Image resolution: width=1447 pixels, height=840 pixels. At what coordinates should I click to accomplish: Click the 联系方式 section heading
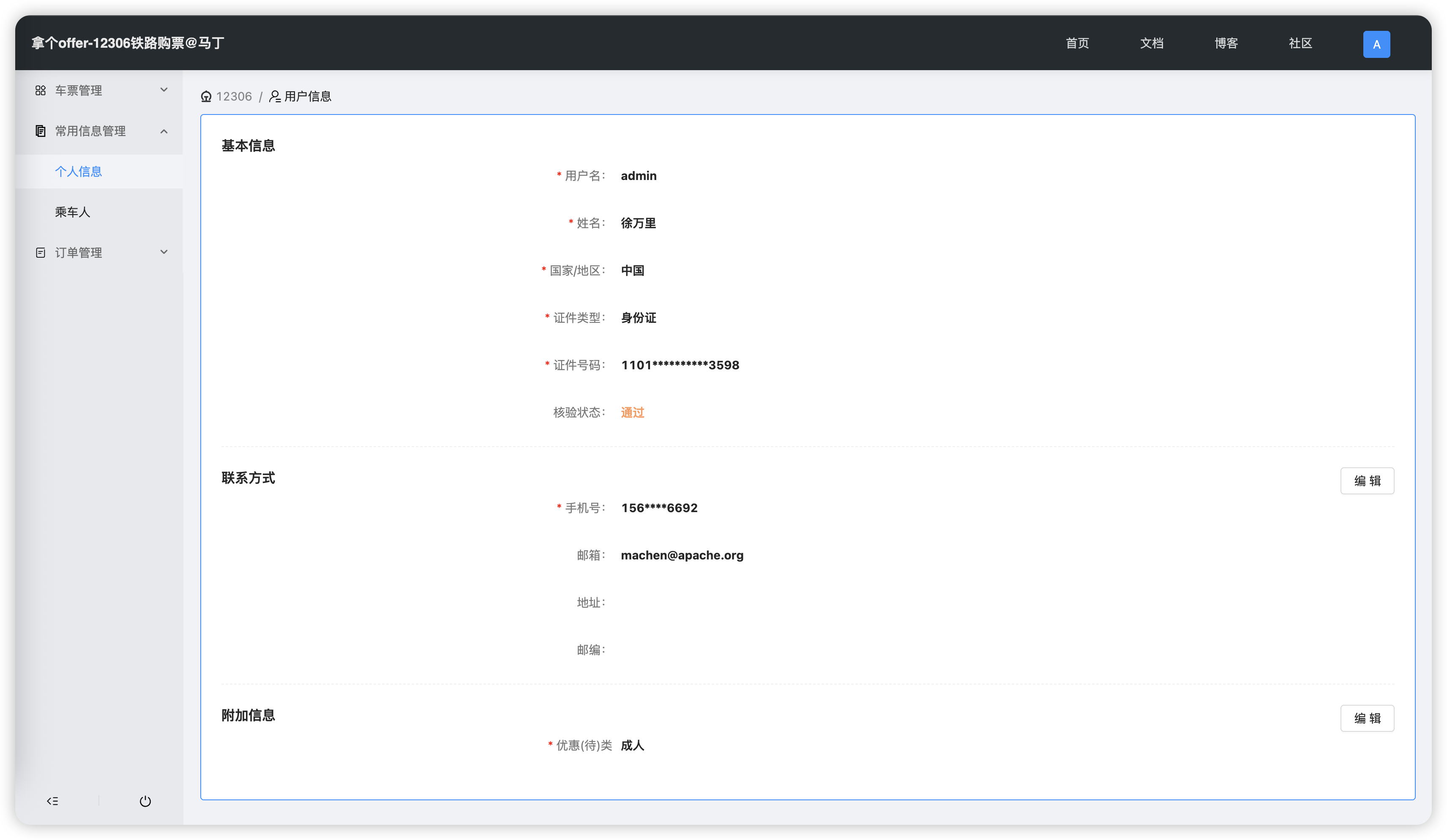(248, 478)
